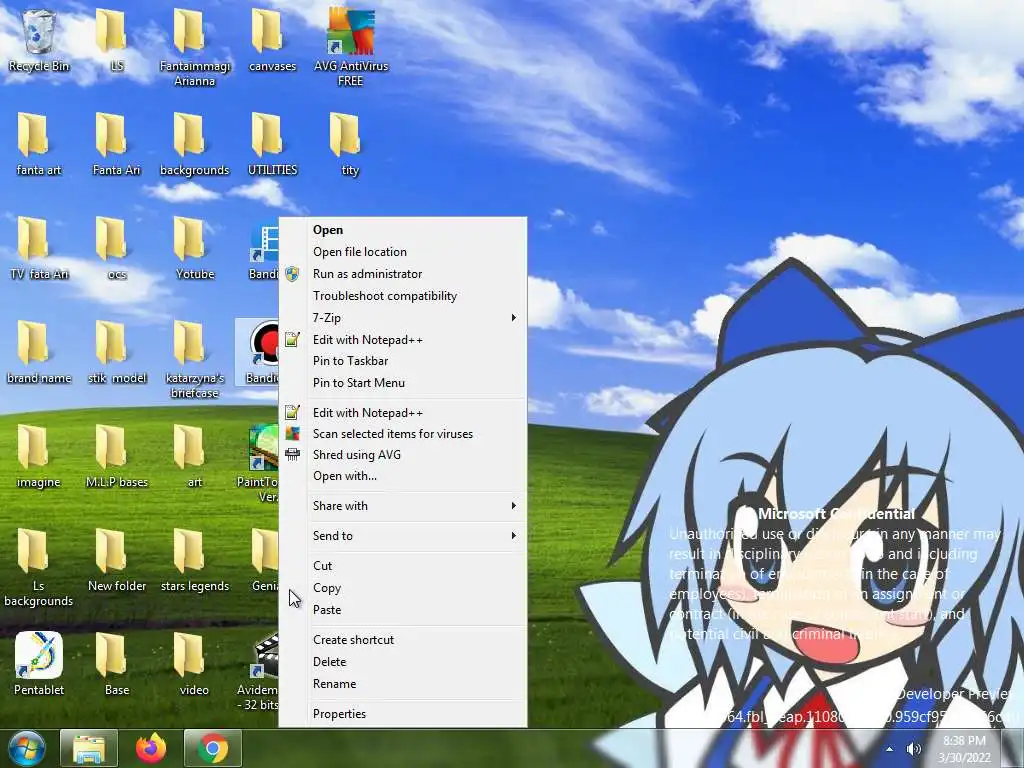The image size is (1024, 768).
Task: Launch Firefox from the taskbar
Action: tap(151, 748)
